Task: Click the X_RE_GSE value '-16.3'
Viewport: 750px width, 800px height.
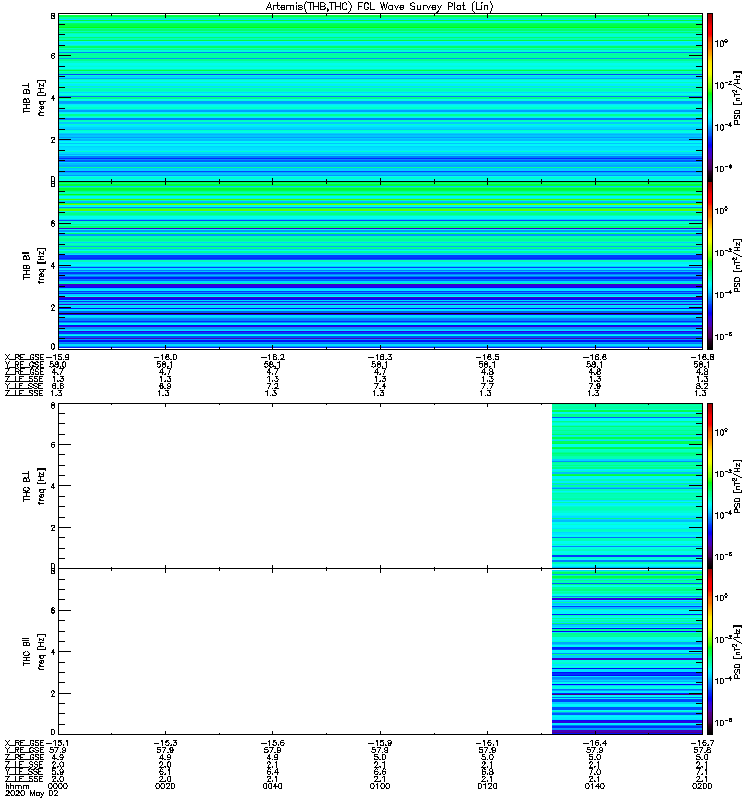Action: [x=380, y=357]
